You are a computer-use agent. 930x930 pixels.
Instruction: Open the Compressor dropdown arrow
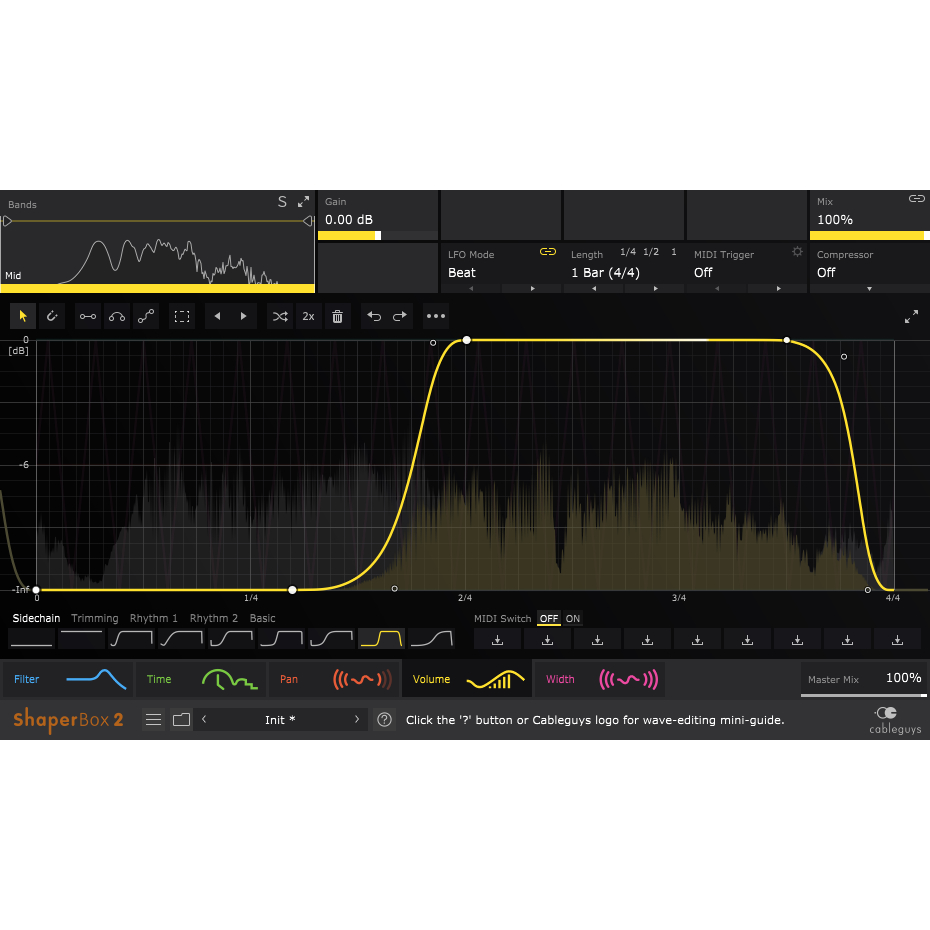coord(870,289)
